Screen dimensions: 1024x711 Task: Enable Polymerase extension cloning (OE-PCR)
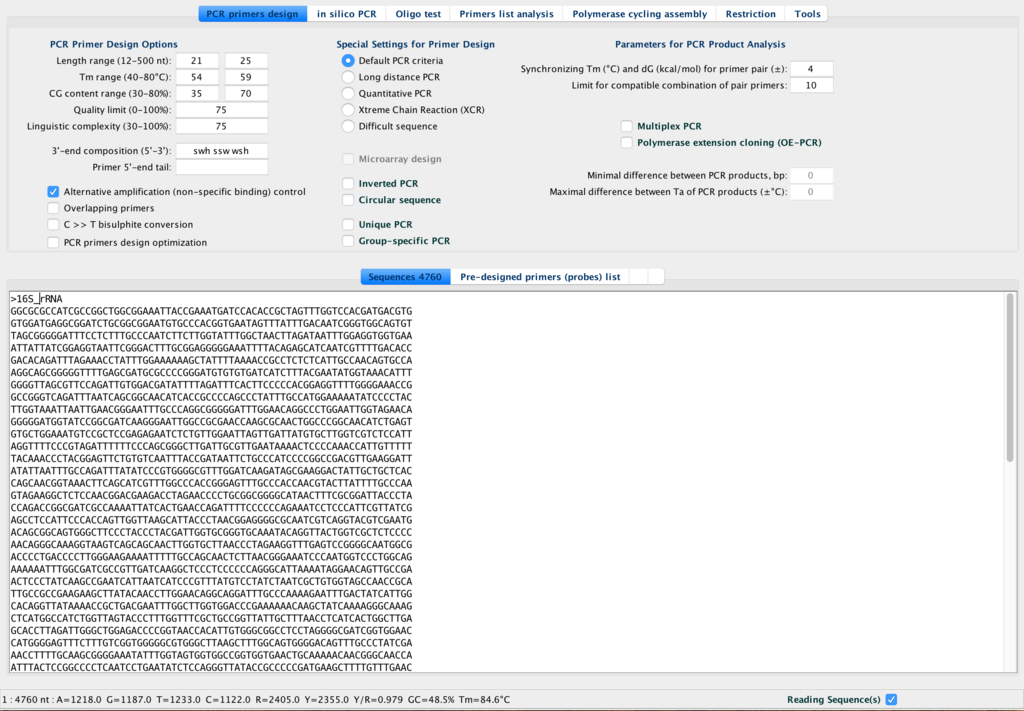pyautogui.click(x=627, y=142)
